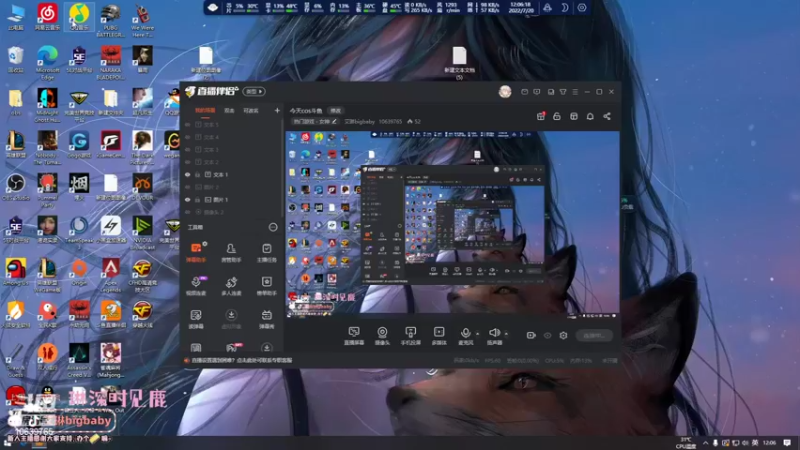
Task: Edit the 热门游戏 category selector
Action: click(315, 121)
